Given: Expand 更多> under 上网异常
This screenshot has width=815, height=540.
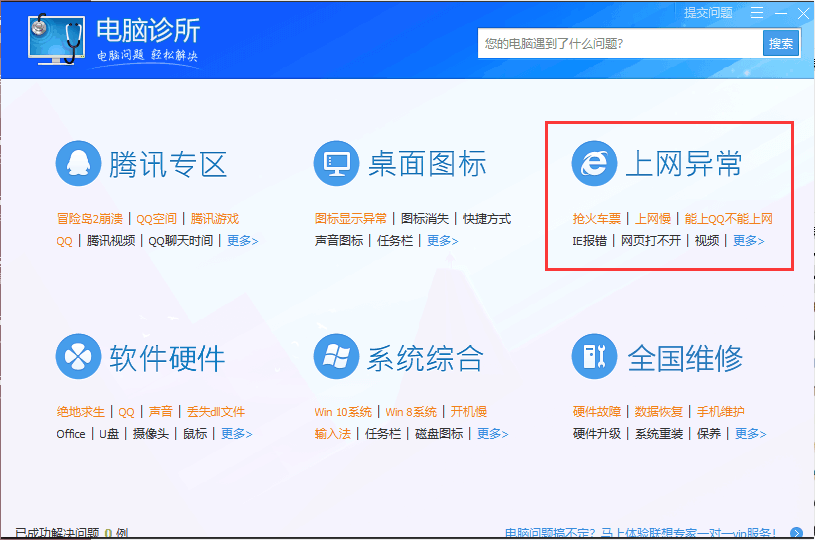Looking at the screenshot, I should [x=748, y=241].
